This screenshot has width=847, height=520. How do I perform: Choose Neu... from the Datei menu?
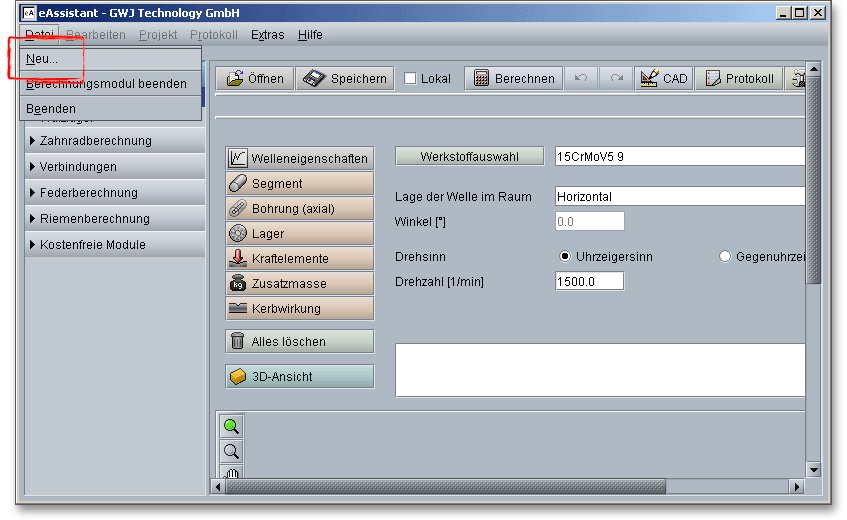[x=42, y=59]
